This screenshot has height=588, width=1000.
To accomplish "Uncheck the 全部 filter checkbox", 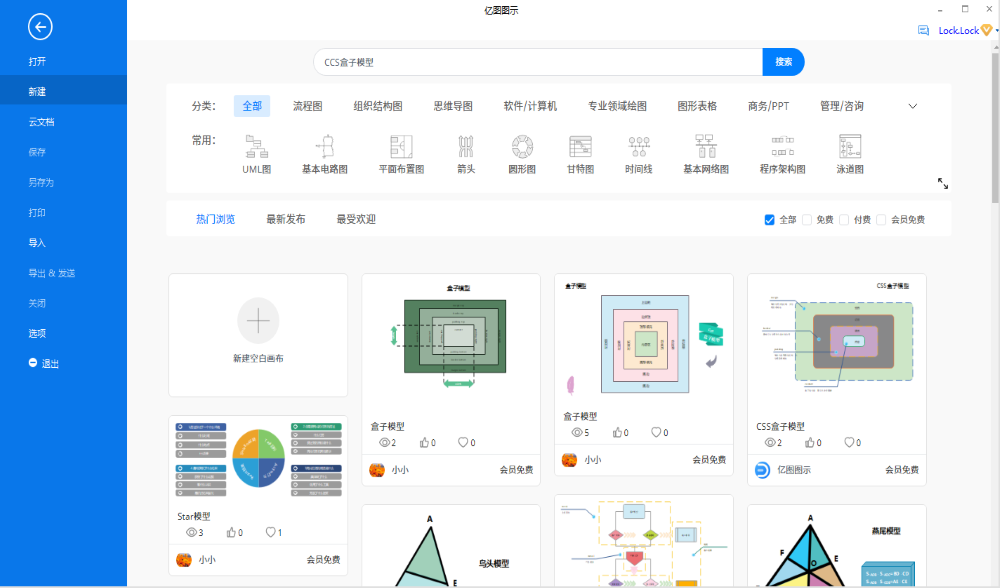I will click(x=769, y=220).
